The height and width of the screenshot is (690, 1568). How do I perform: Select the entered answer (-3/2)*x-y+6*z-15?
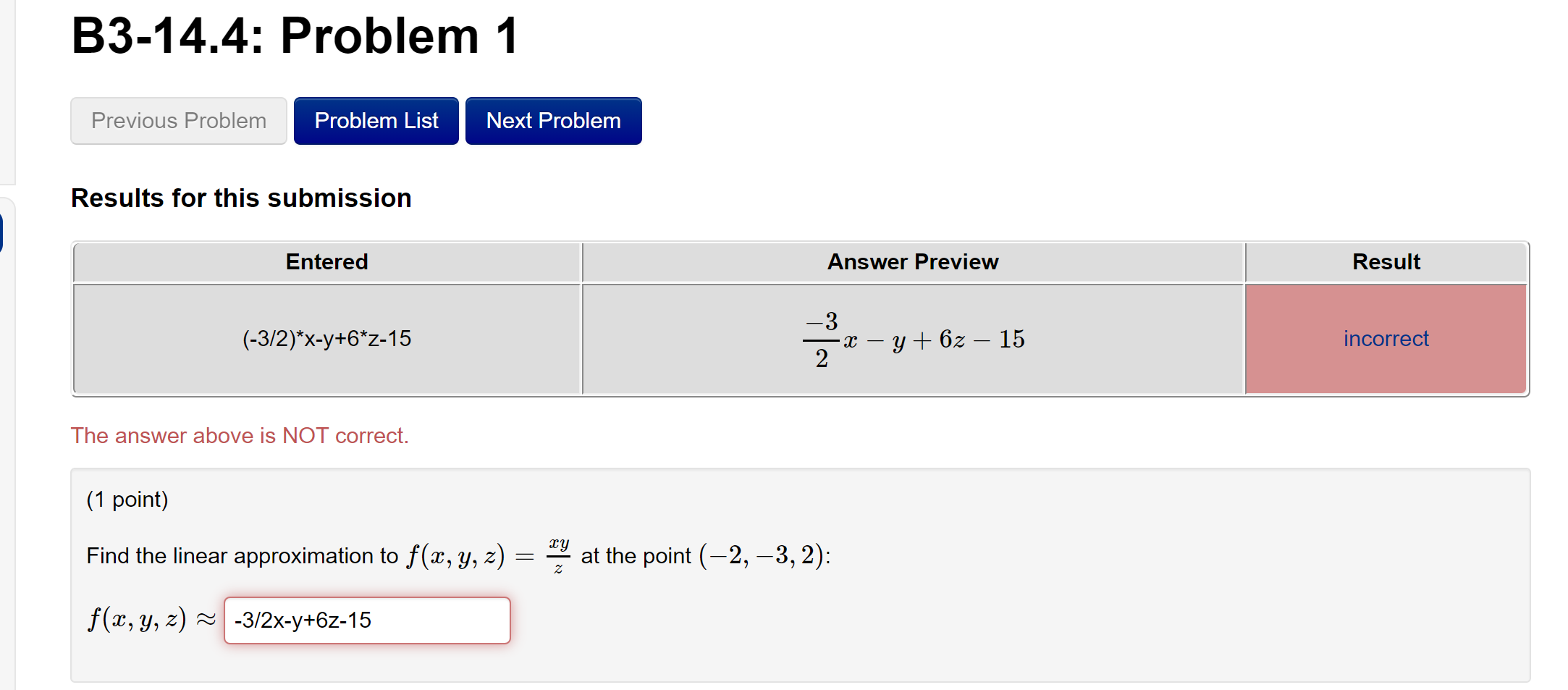click(x=326, y=338)
